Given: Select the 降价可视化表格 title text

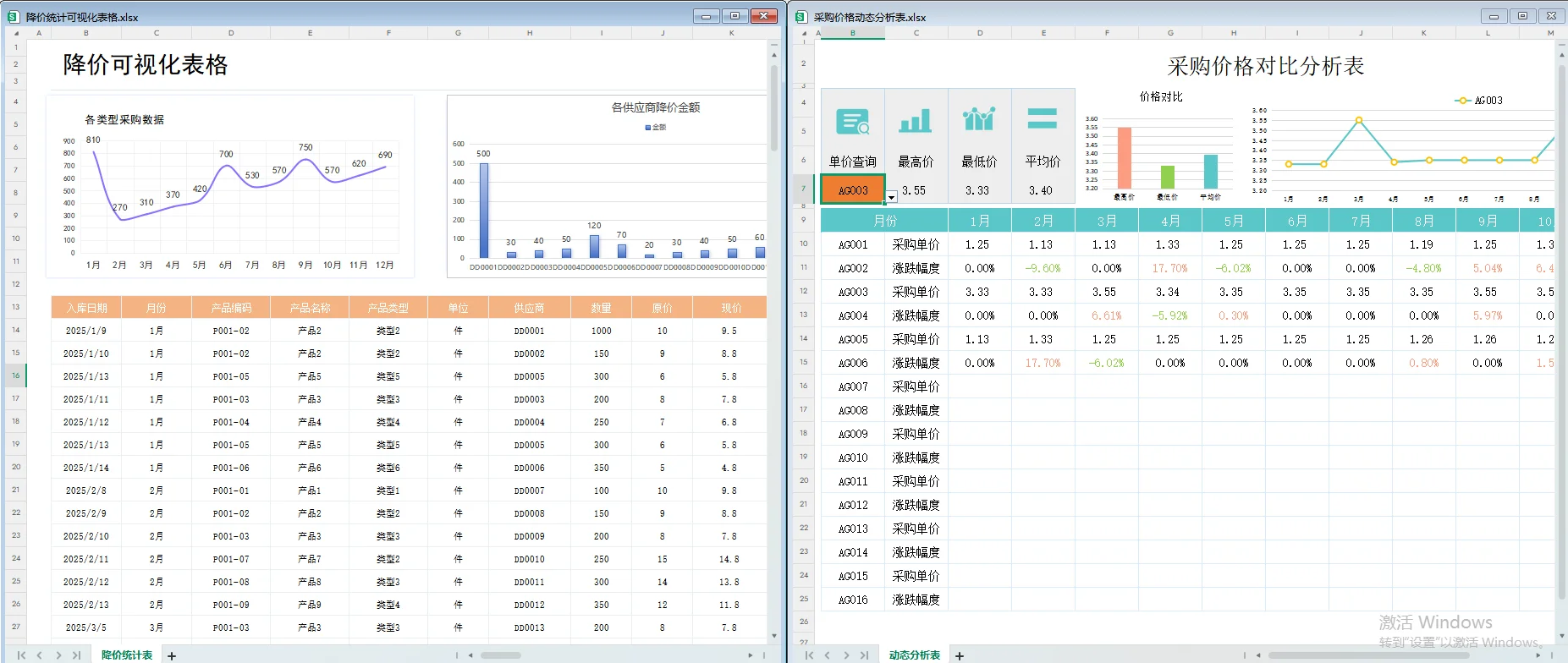Looking at the screenshot, I should [146, 65].
